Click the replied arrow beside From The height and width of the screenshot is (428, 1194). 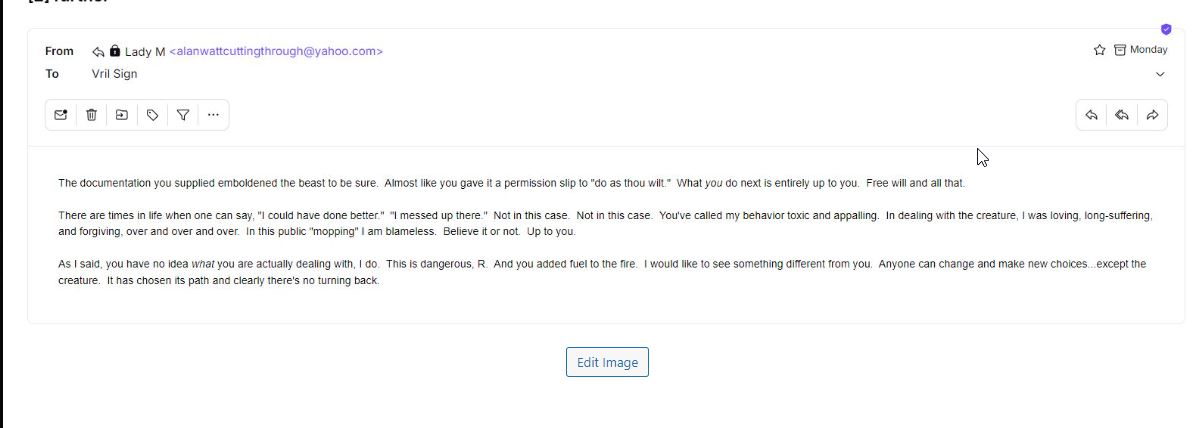(98, 52)
